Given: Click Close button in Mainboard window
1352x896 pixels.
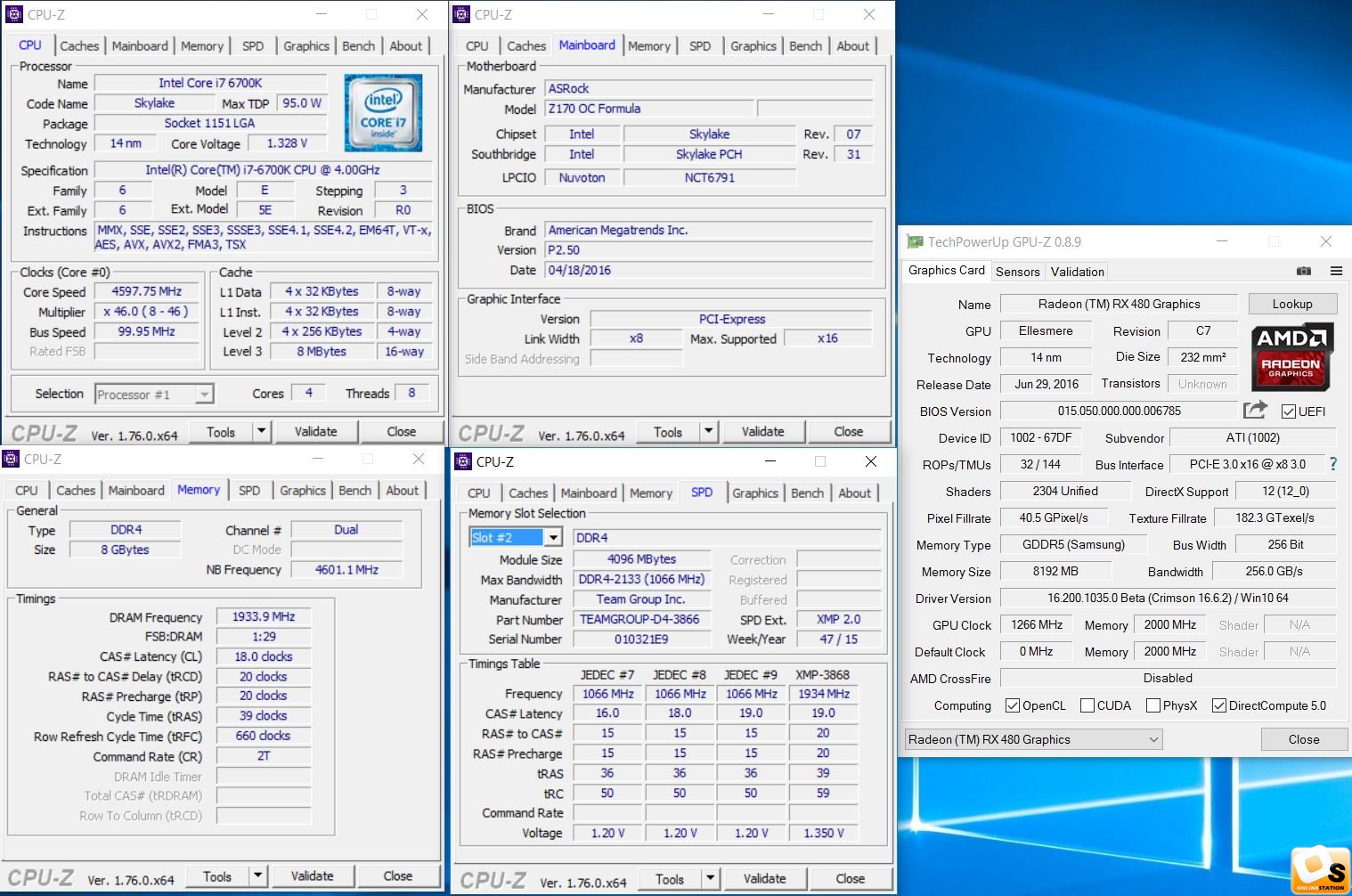Looking at the screenshot, I should 848,431.
